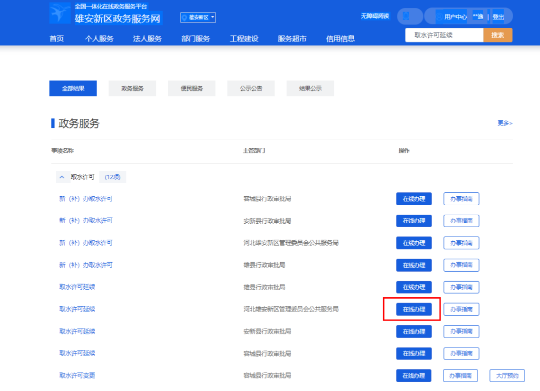This screenshot has width=540, height=391.
Task: Click into the 取水许可延续 search field
Action: (x=444, y=35)
